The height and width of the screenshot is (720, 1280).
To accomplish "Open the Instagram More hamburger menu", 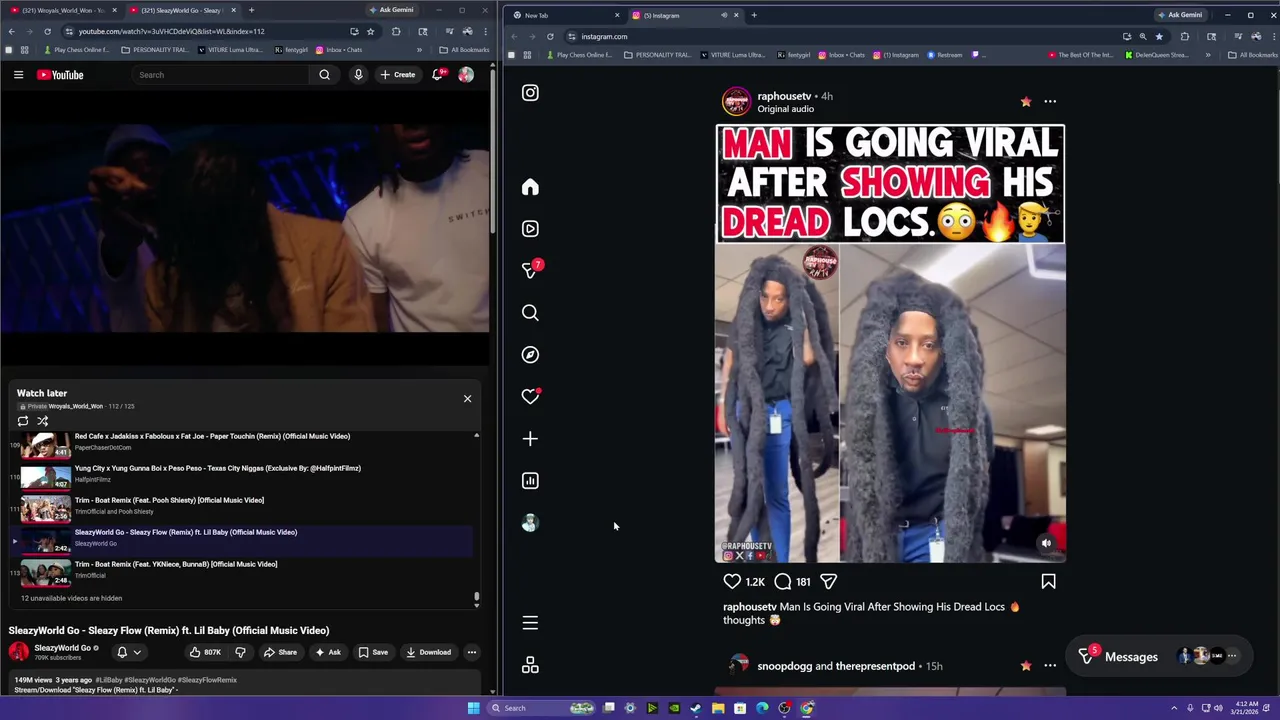I will (530, 623).
